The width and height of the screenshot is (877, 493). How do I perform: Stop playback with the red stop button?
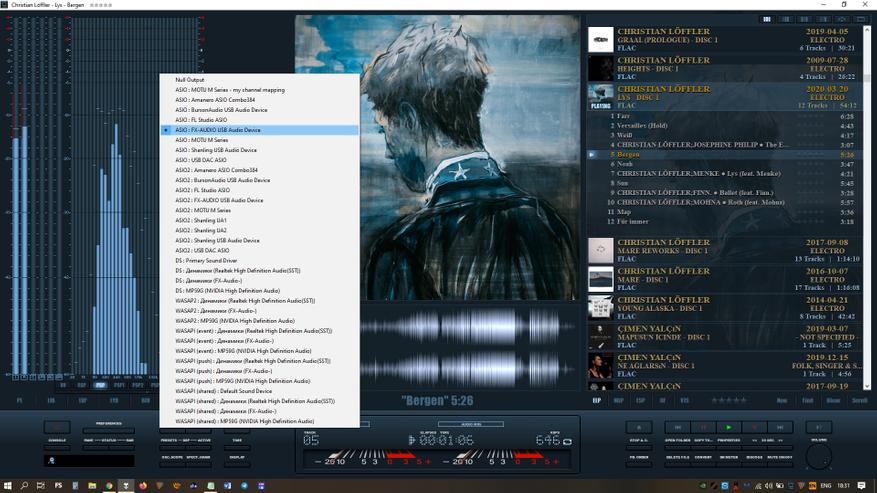click(x=755, y=428)
